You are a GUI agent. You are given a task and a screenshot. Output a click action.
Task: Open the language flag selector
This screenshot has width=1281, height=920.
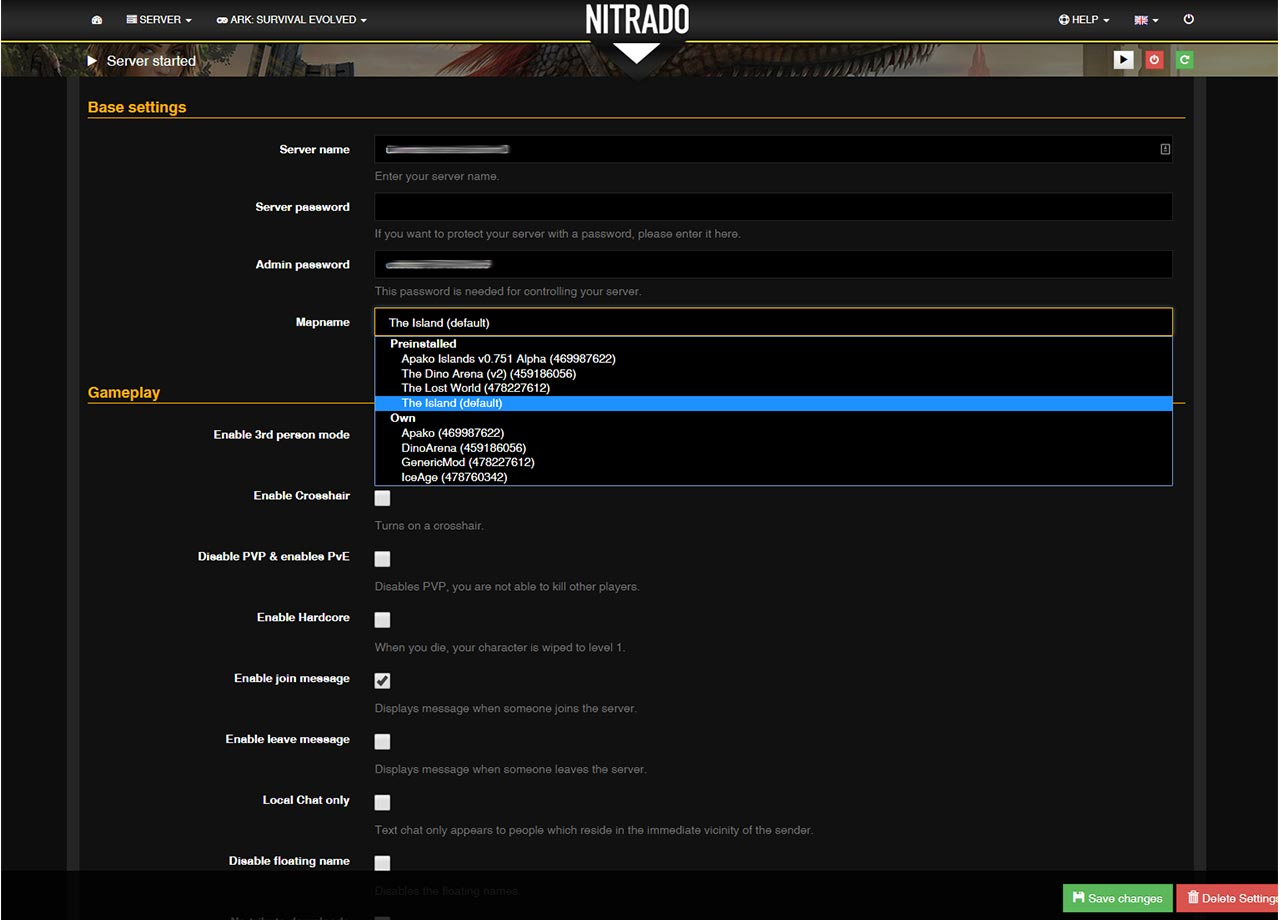point(1146,20)
